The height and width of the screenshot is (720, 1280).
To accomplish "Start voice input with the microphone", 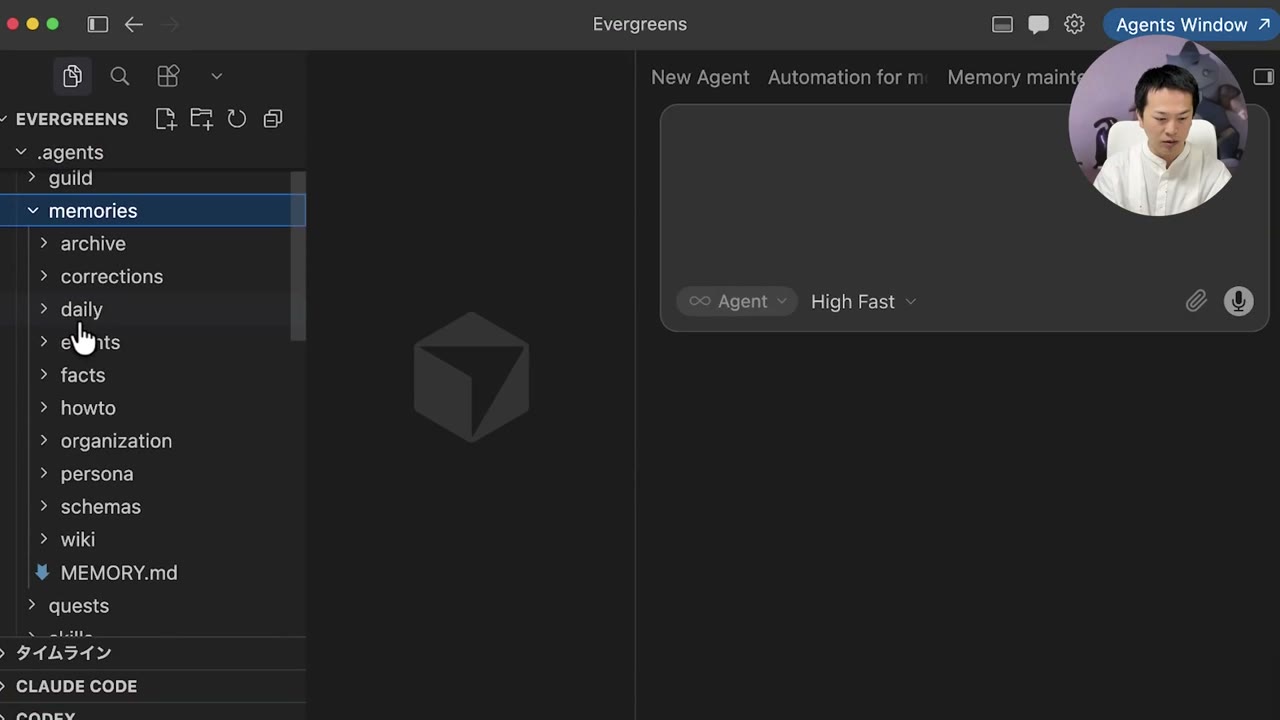I will (x=1238, y=301).
